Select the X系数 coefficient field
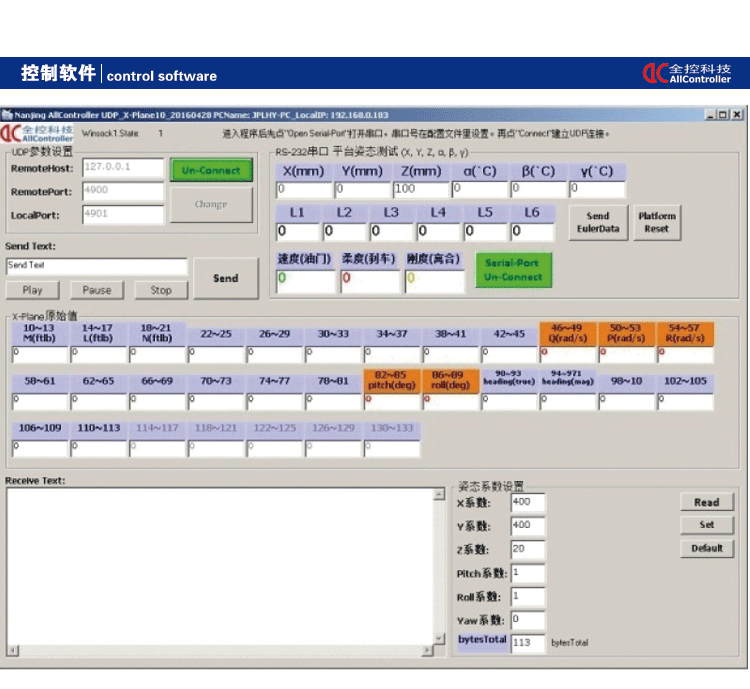750x689 pixels. click(527, 502)
